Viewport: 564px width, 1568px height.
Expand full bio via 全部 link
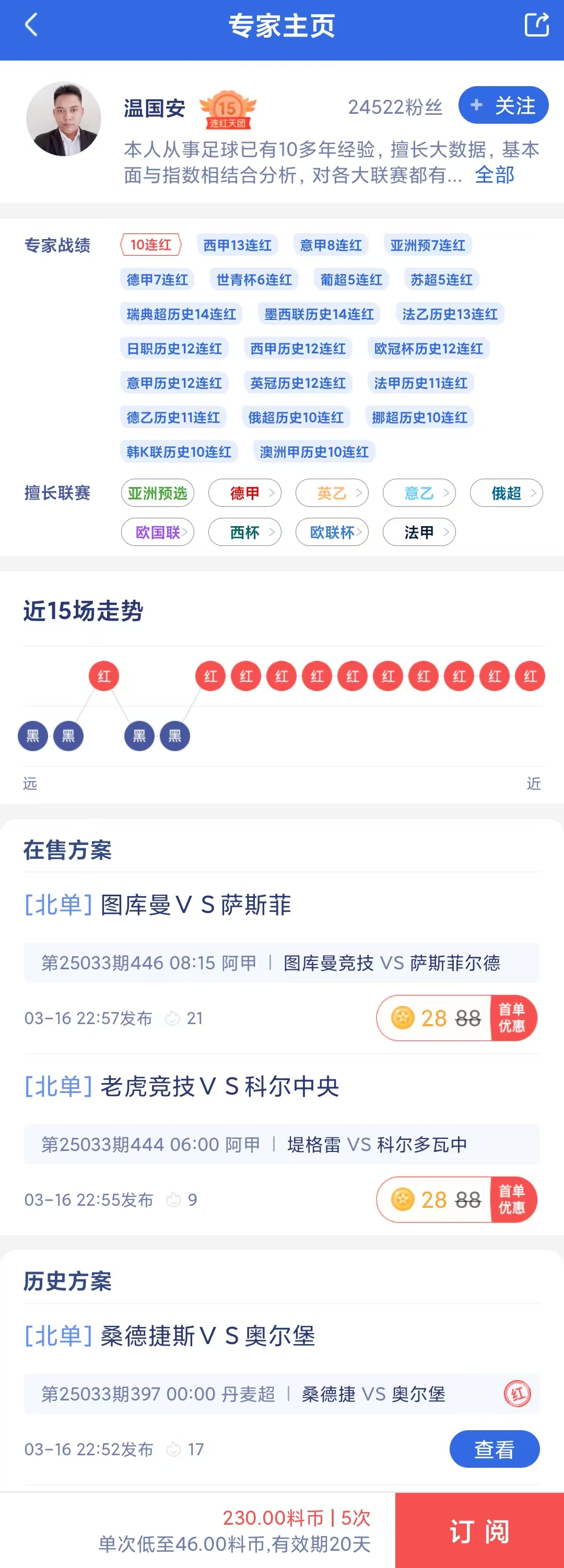tap(494, 175)
